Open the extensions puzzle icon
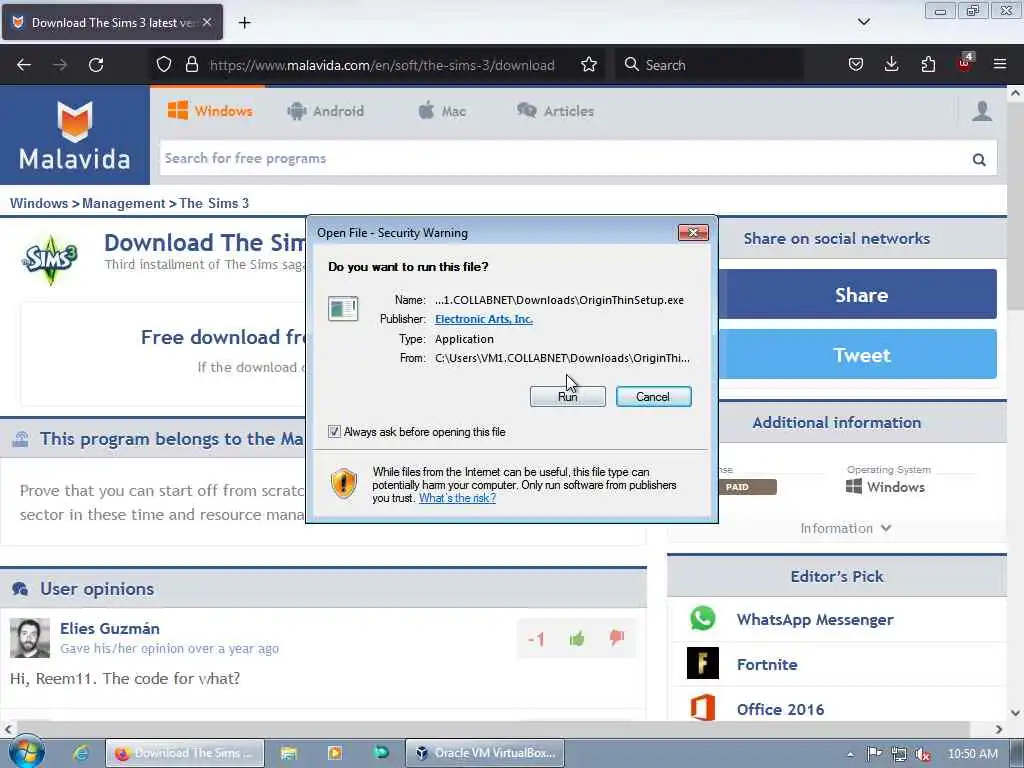This screenshot has width=1024, height=768. tap(928, 65)
